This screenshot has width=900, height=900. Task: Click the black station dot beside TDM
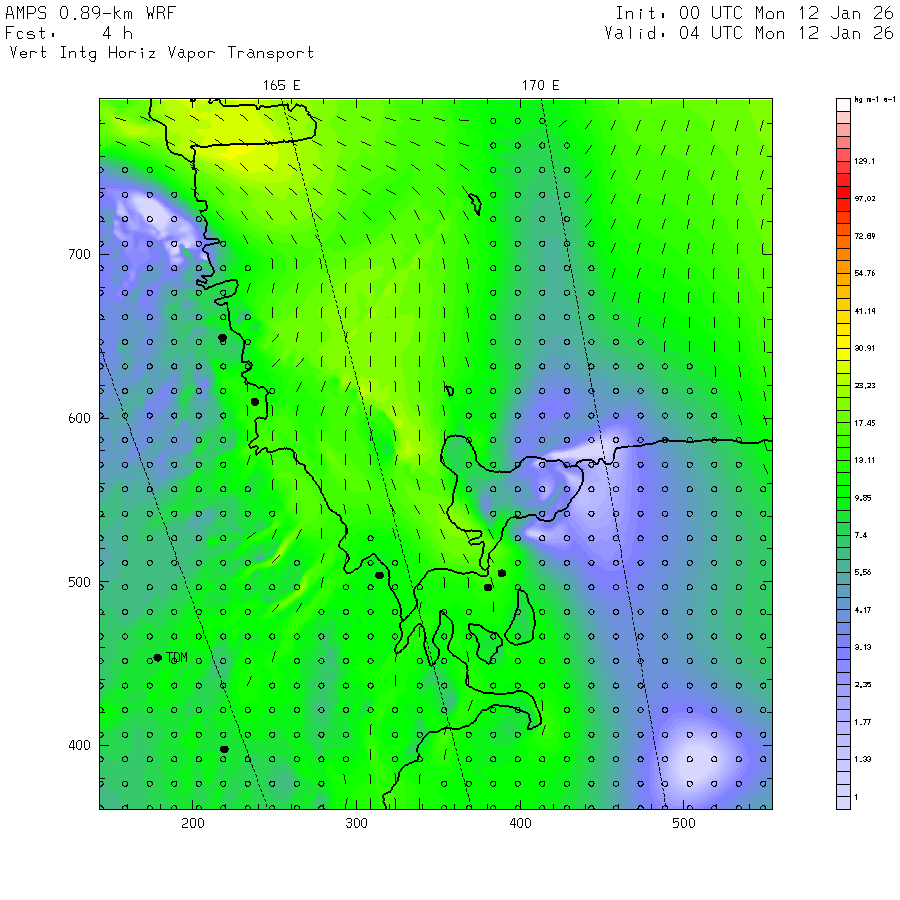click(158, 658)
